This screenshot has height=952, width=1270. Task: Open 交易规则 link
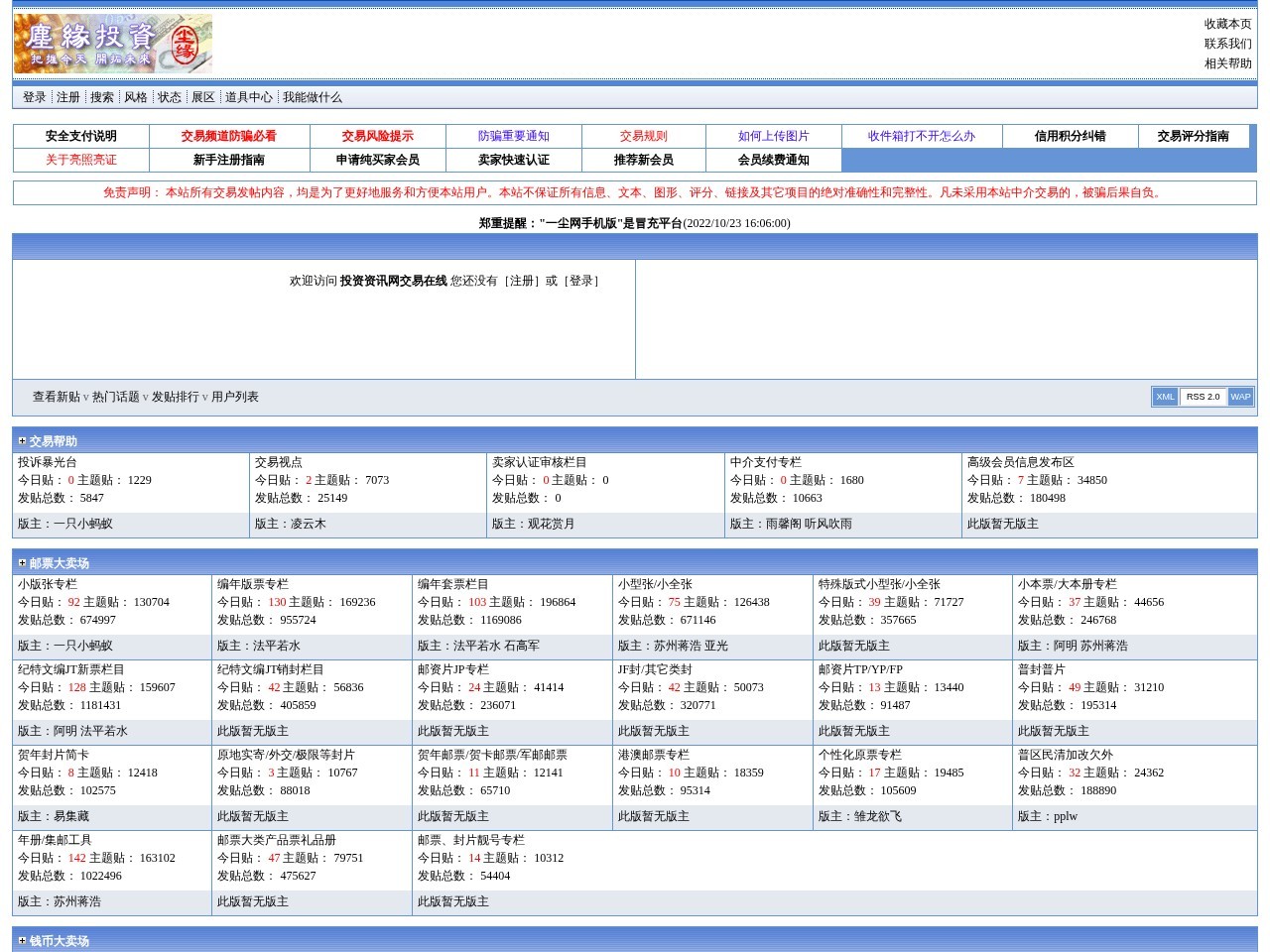pyautogui.click(x=644, y=136)
